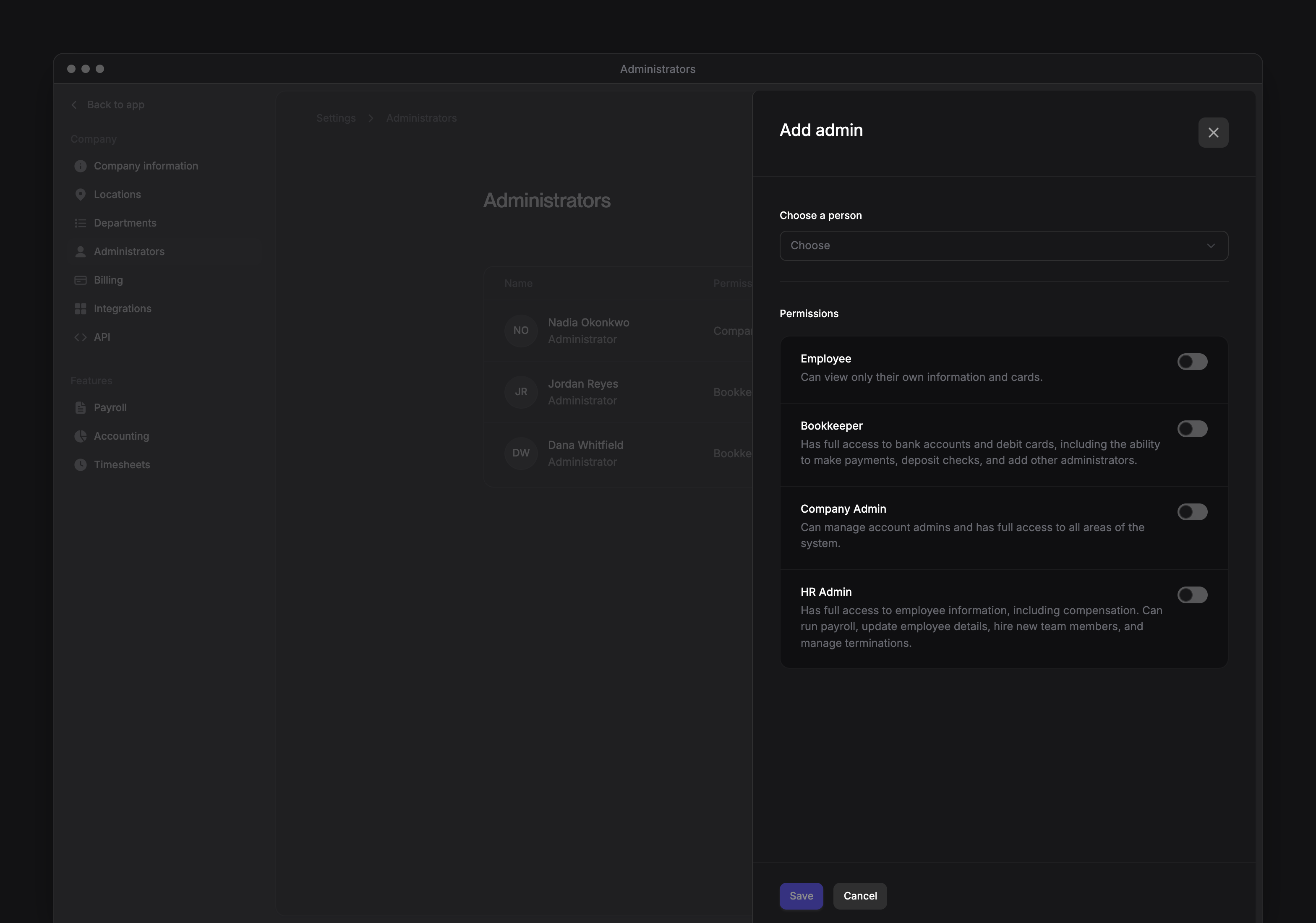Click the Accounting pie chart icon

coord(80,437)
